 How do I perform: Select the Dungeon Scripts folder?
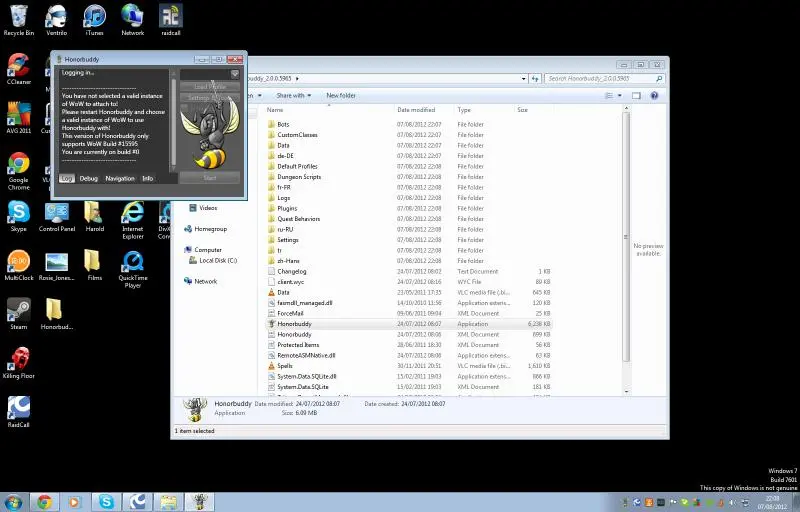[408, 177]
